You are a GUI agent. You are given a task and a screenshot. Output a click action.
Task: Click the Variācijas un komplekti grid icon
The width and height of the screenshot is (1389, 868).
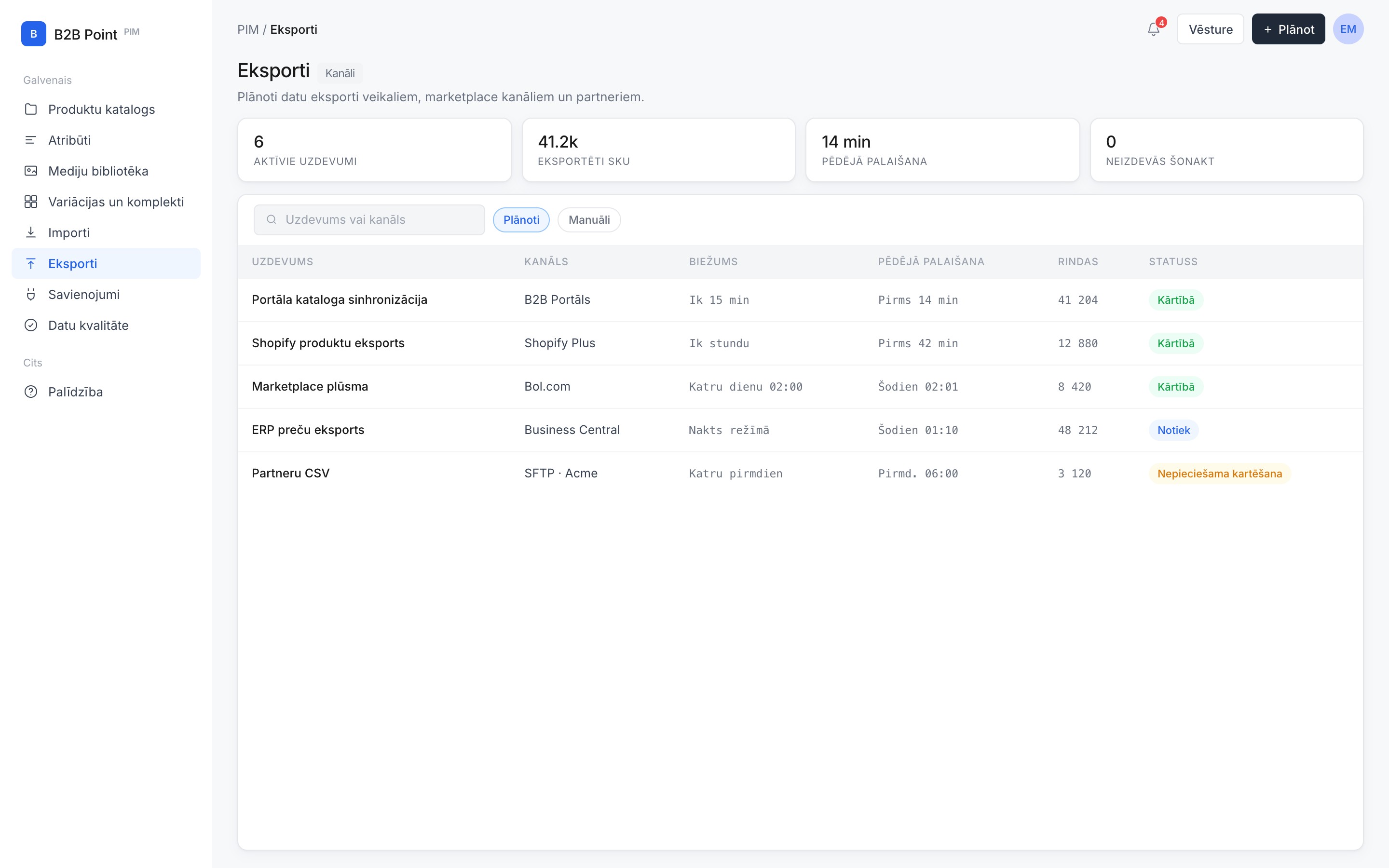pyautogui.click(x=31, y=202)
